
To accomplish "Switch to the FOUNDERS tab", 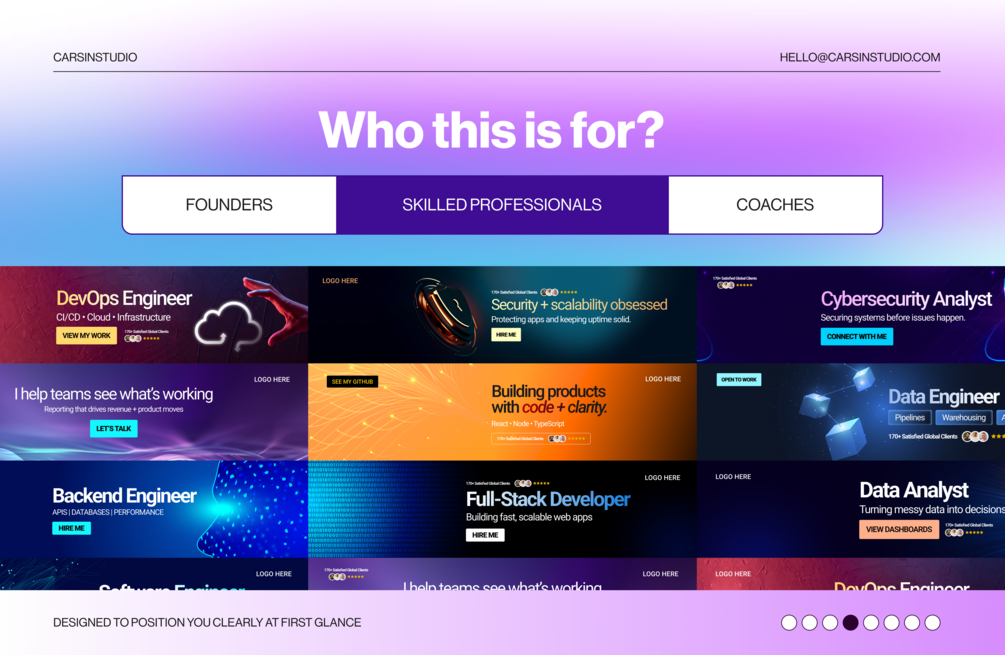I will tap(229, 204).
